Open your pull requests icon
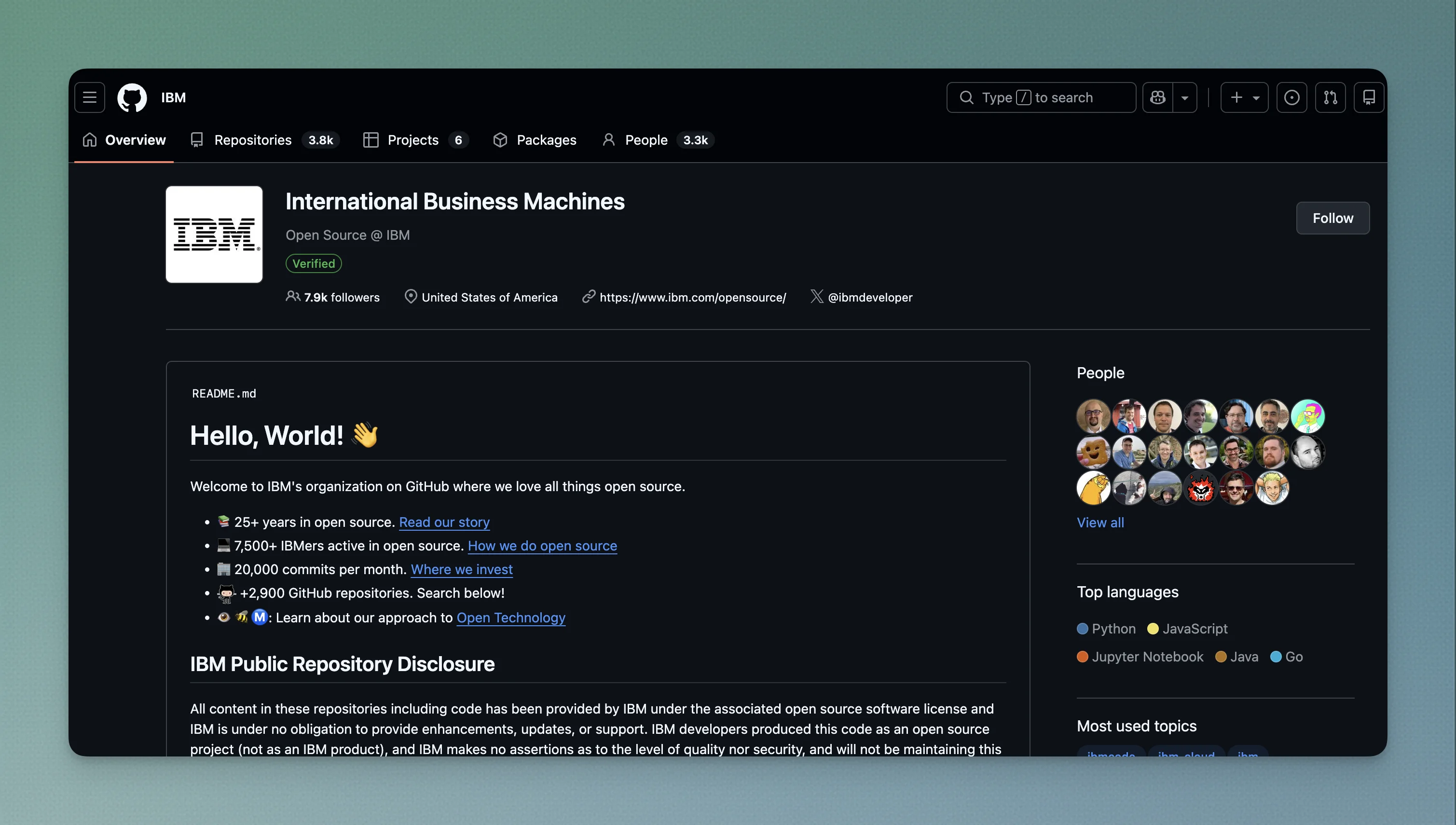This screenshot has width=1456, height=825. [x=1331, y=97]
